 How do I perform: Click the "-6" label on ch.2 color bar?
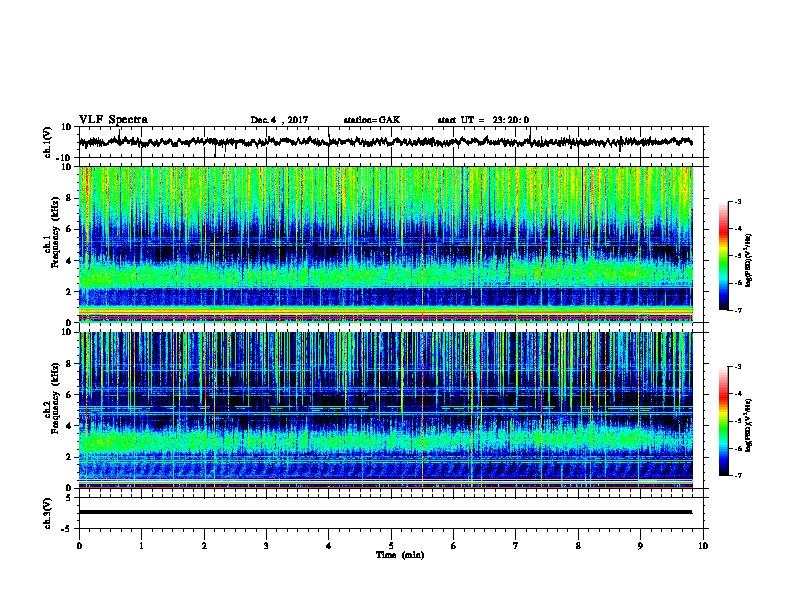(x=737, y=448)
